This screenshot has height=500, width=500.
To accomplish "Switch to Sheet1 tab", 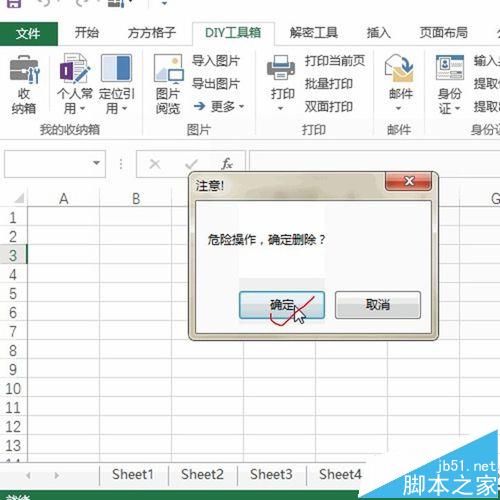I will pyautogui.click(x=133, y=475).
